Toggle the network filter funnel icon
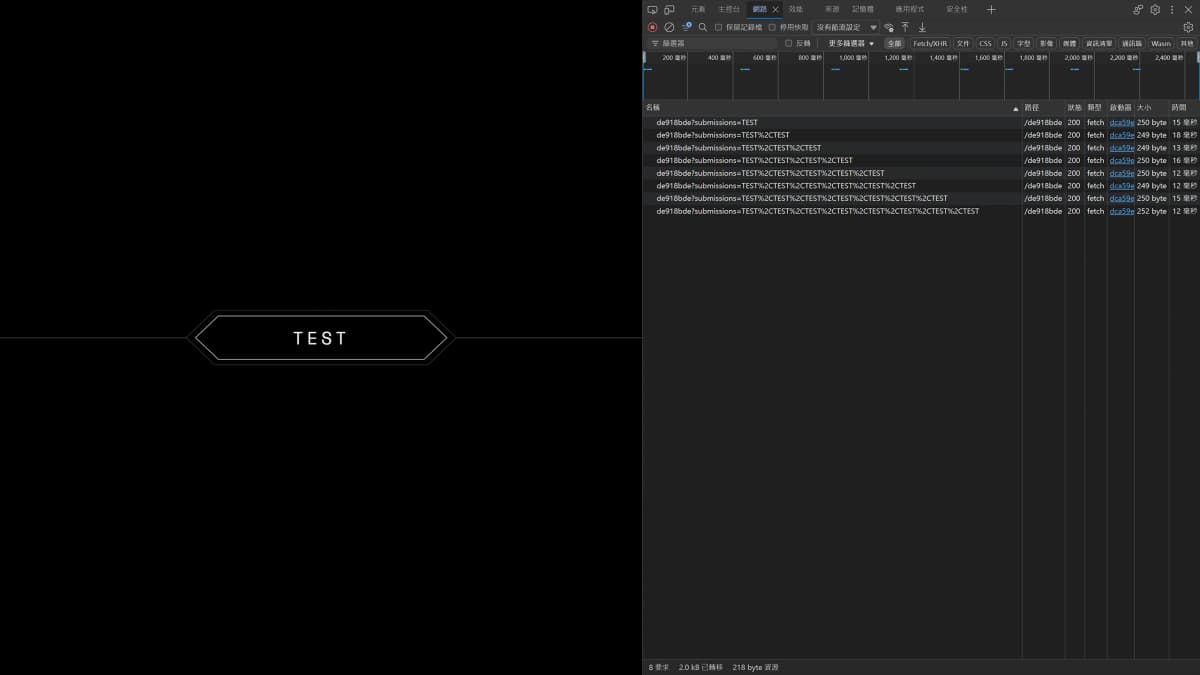The width and height of the screenshot is (1200, 675). (686, 27)
